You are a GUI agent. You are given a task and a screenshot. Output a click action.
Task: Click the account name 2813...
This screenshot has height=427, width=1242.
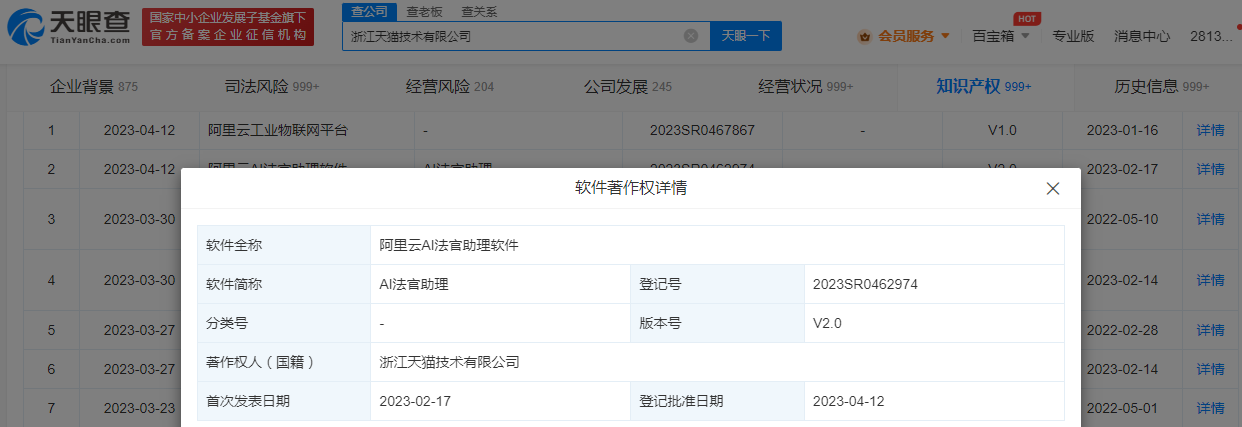(1210, 36)
